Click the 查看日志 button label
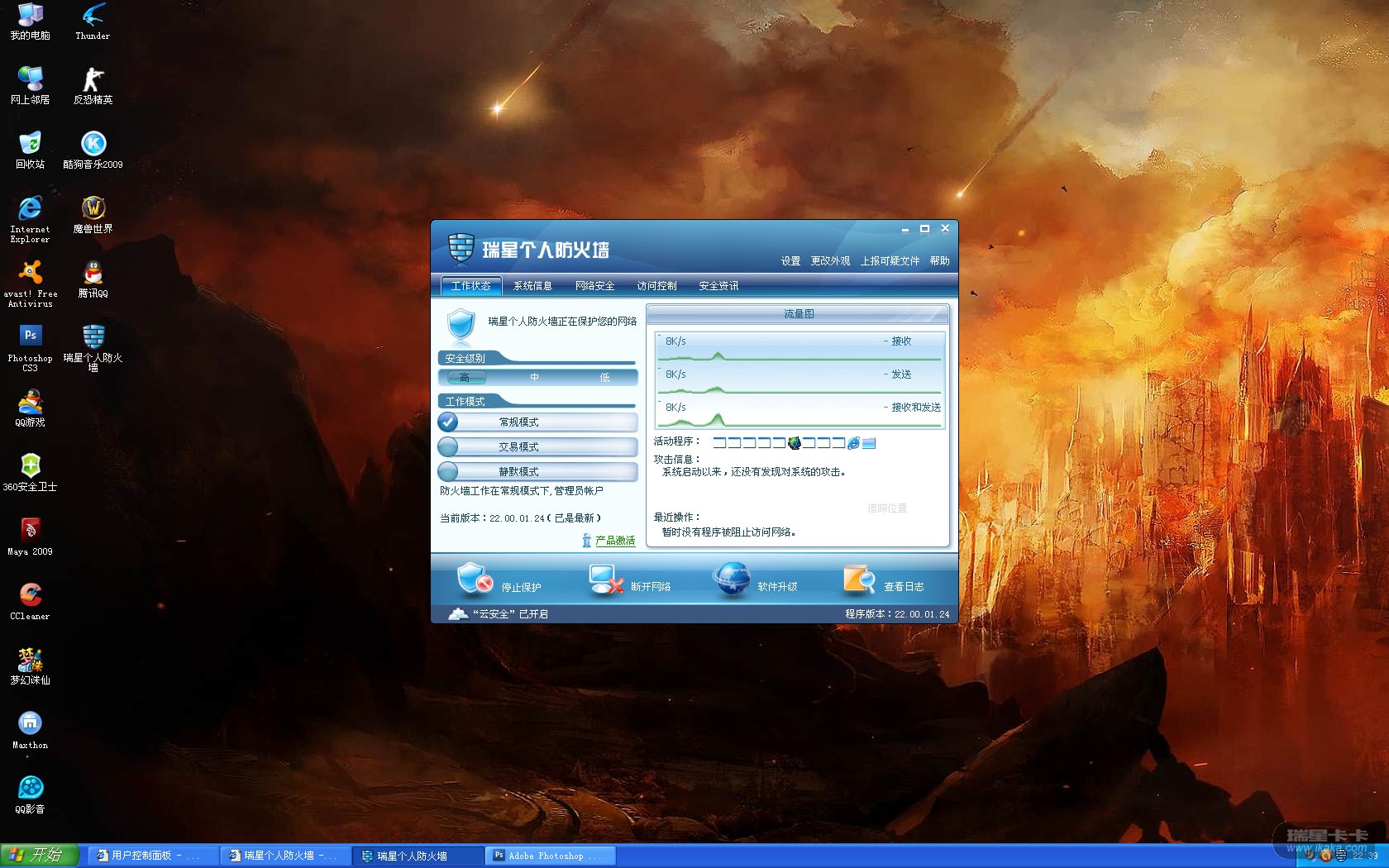This screenshot has height=868, width=1389. [x=904, y=587]
